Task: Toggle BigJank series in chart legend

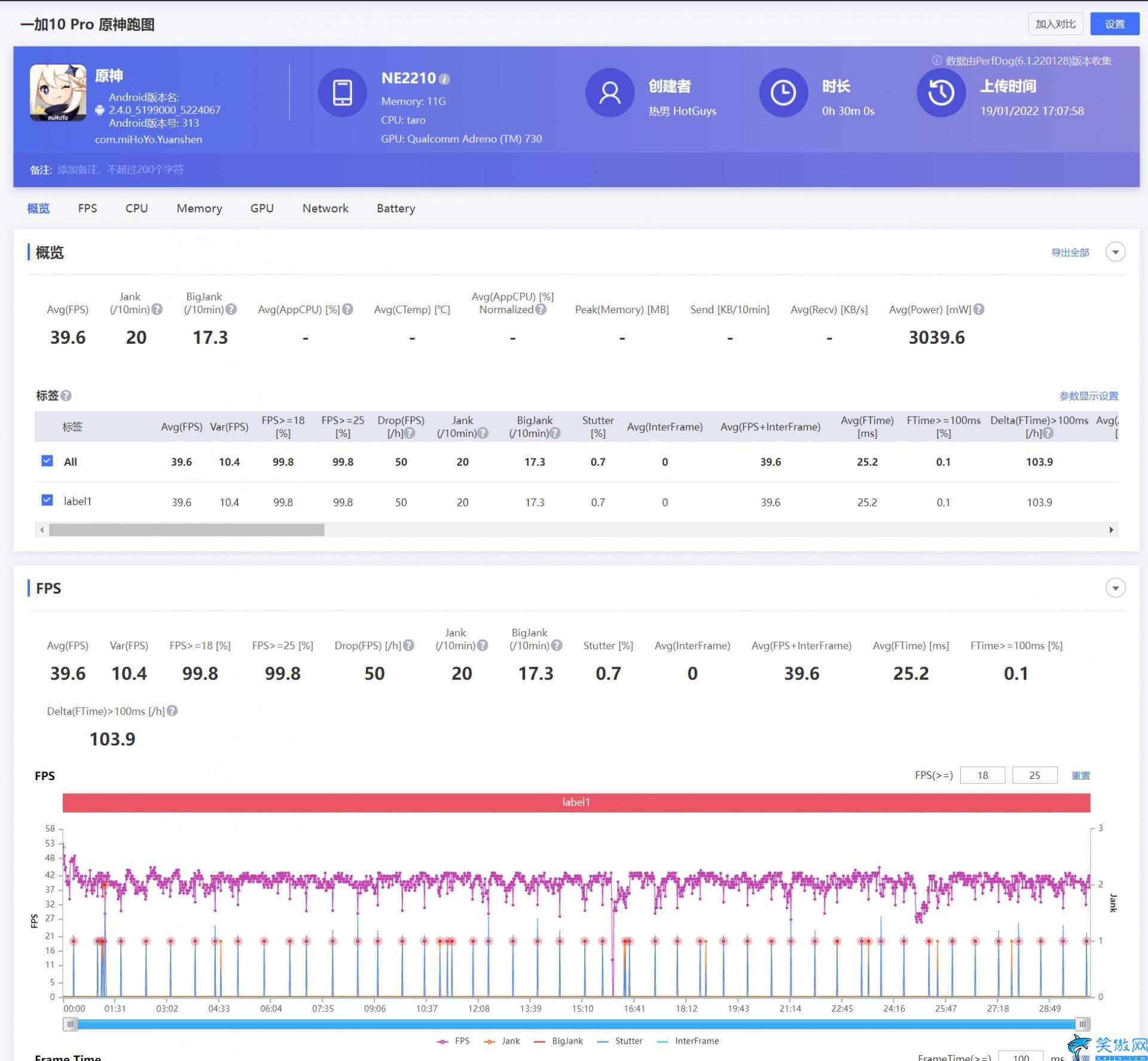Action: click(x=558, y=1041)
